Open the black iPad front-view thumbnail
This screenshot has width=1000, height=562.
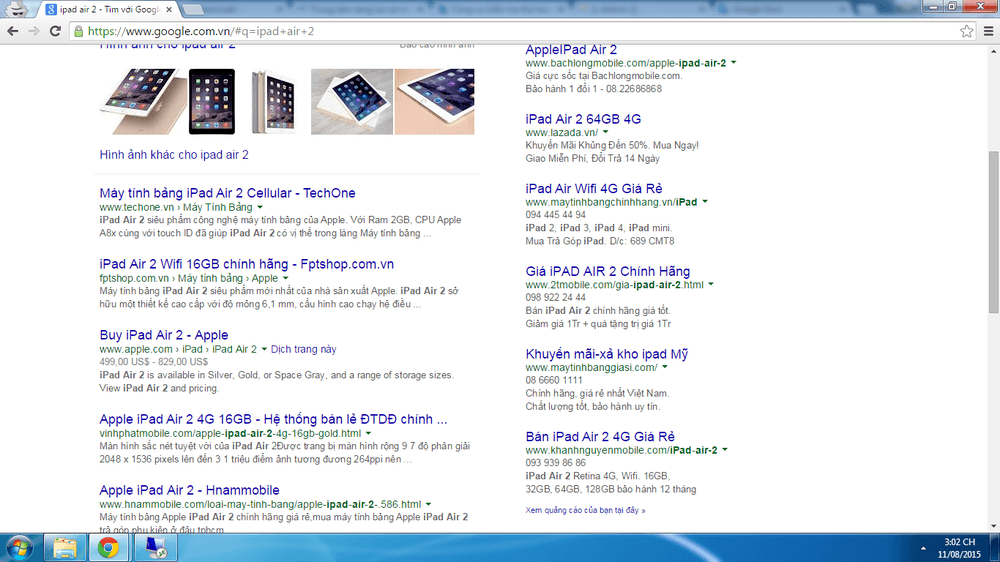[212, 101]
